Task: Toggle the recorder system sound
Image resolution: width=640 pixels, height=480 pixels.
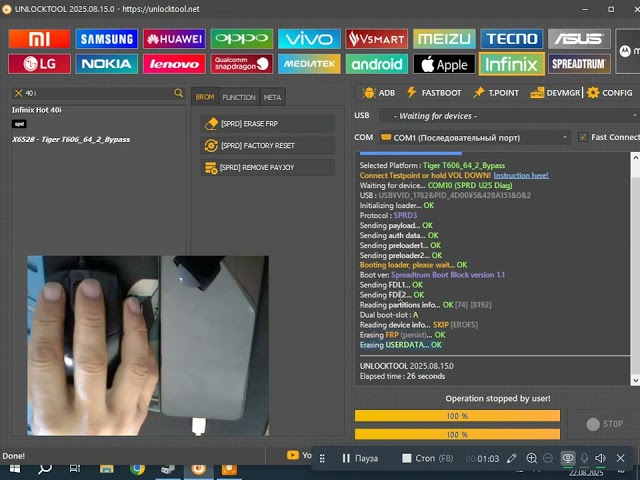Action: click(600, 458)
